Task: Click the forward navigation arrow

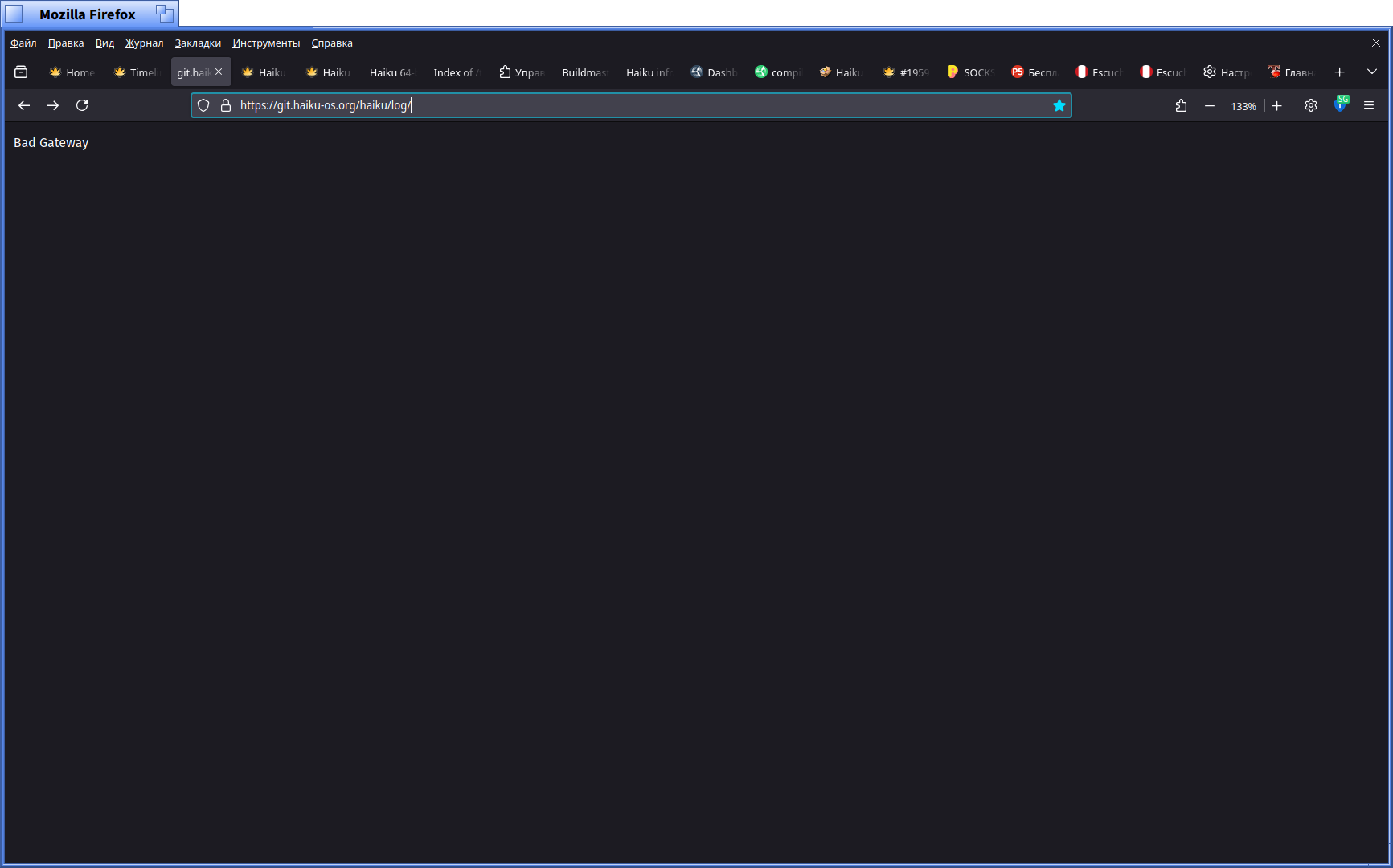Action: click(53, 105)
